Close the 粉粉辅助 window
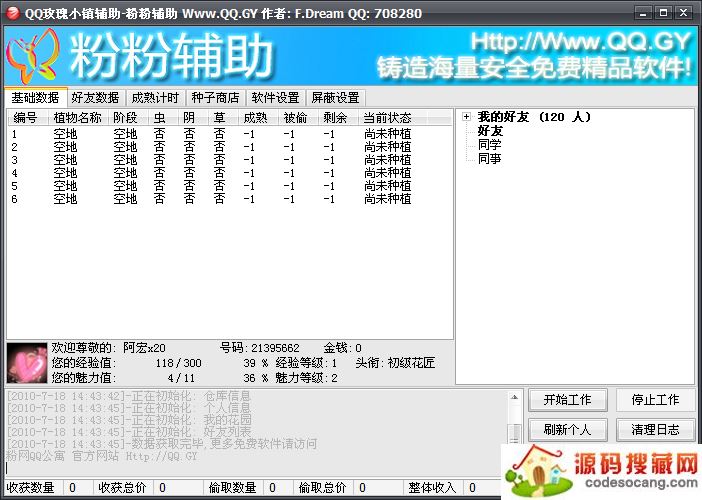Screen dimensions: 702x500 684,13
